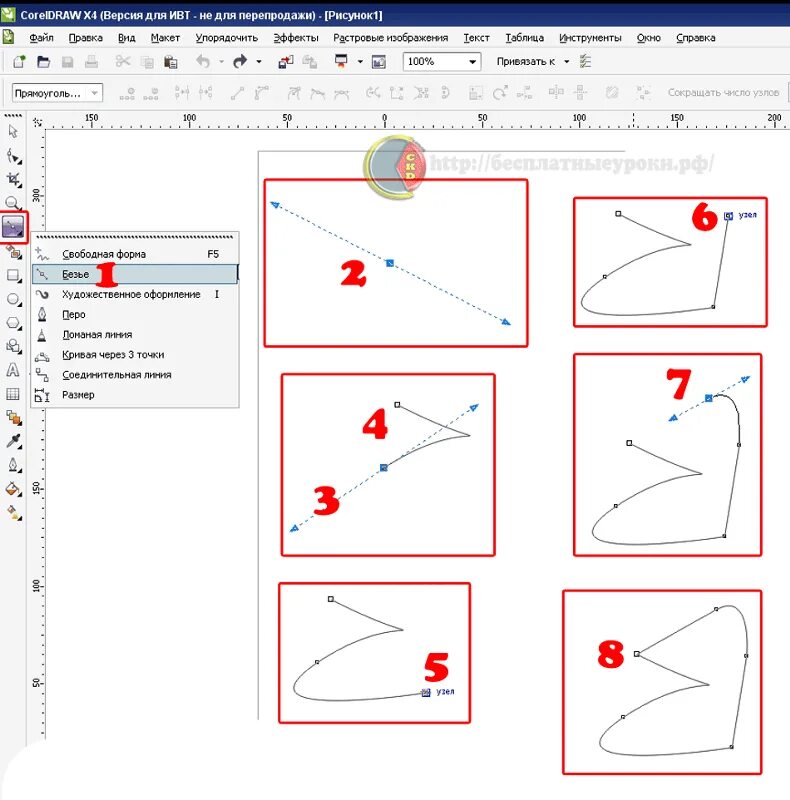The width and height of the screenshot is (790, 800).
Task: Click the Paste clipboard icon
Action: [170, 62]
